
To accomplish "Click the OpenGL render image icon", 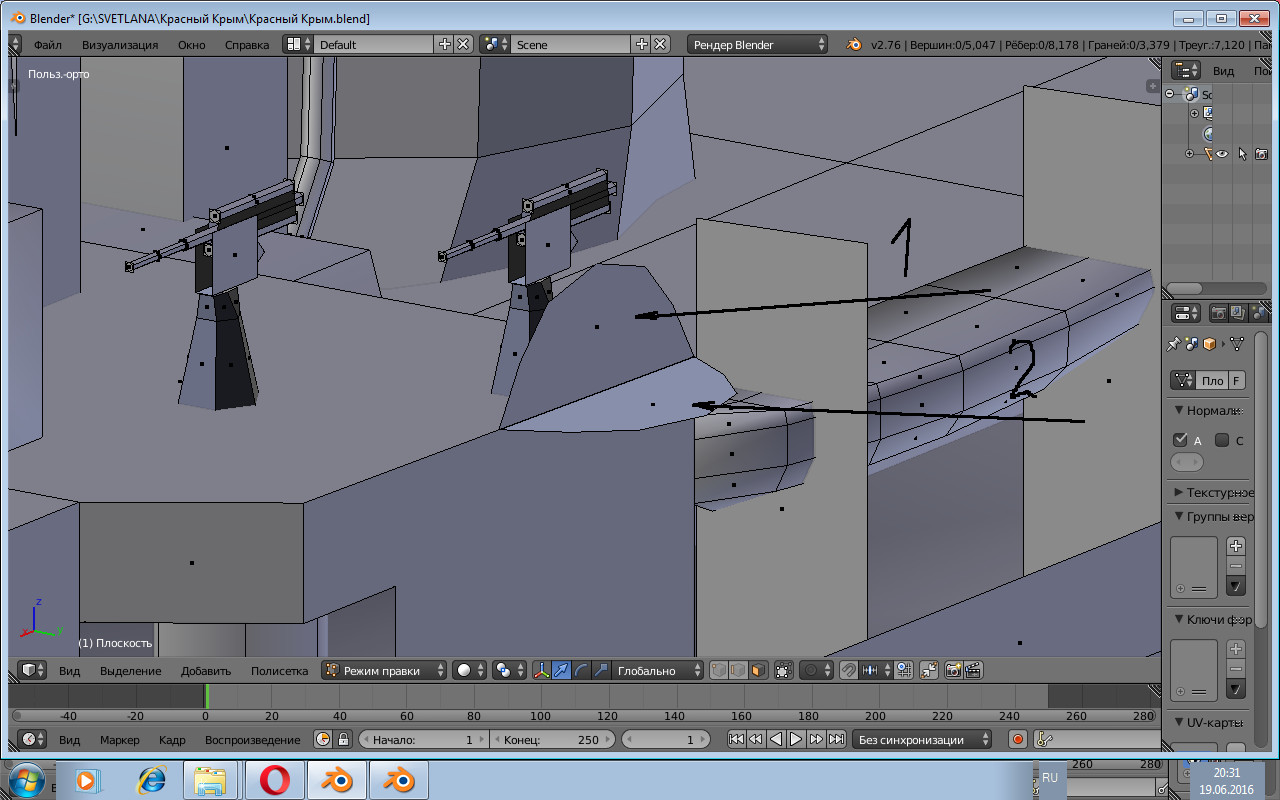I will click(953, 671).
